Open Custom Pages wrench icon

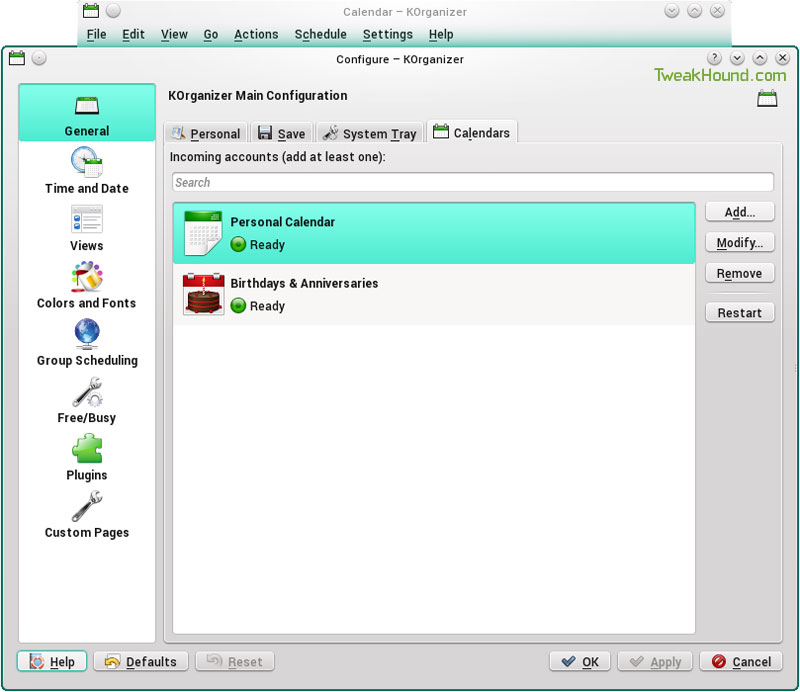click(x=87, y=506)
